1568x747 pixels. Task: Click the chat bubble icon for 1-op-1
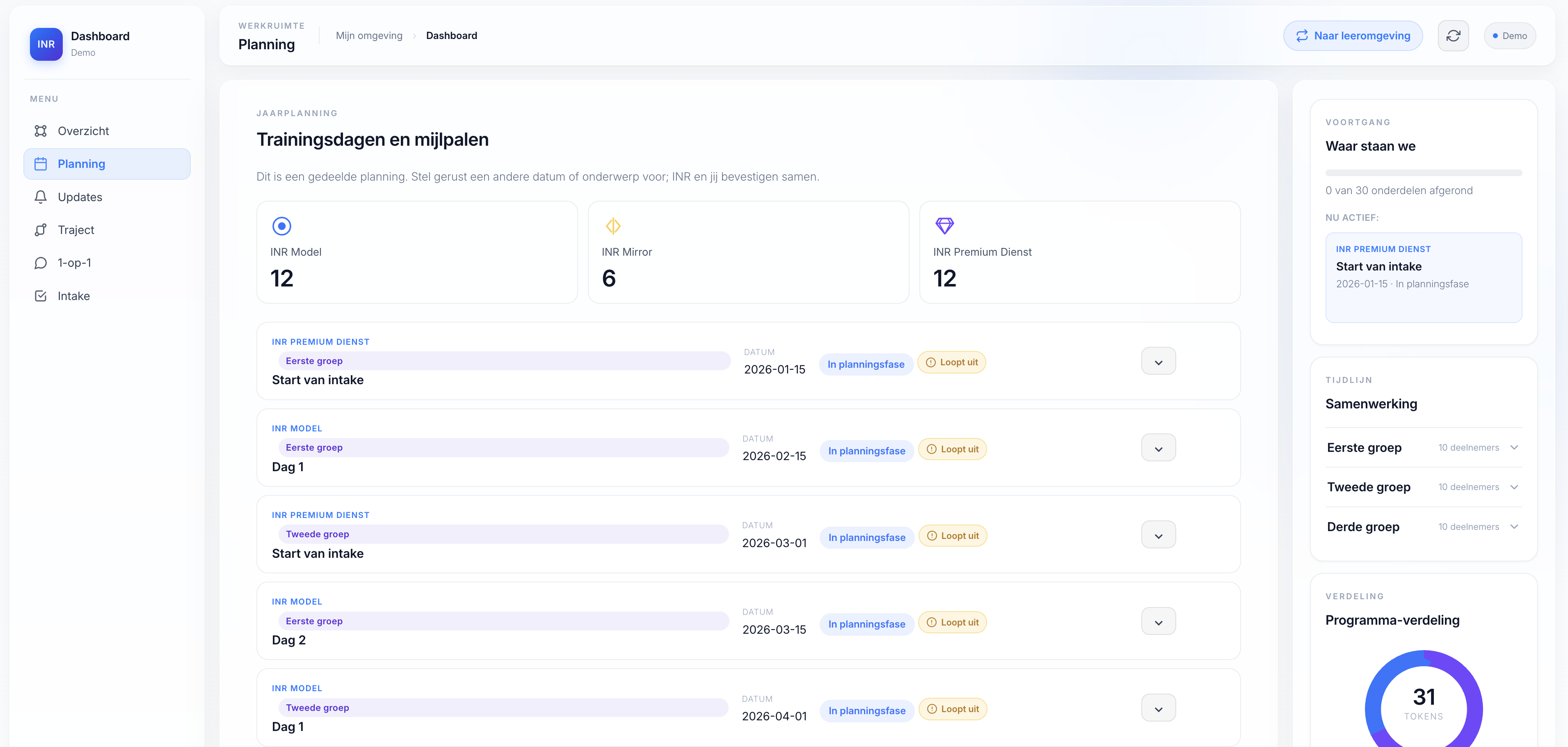coord(41,263)
